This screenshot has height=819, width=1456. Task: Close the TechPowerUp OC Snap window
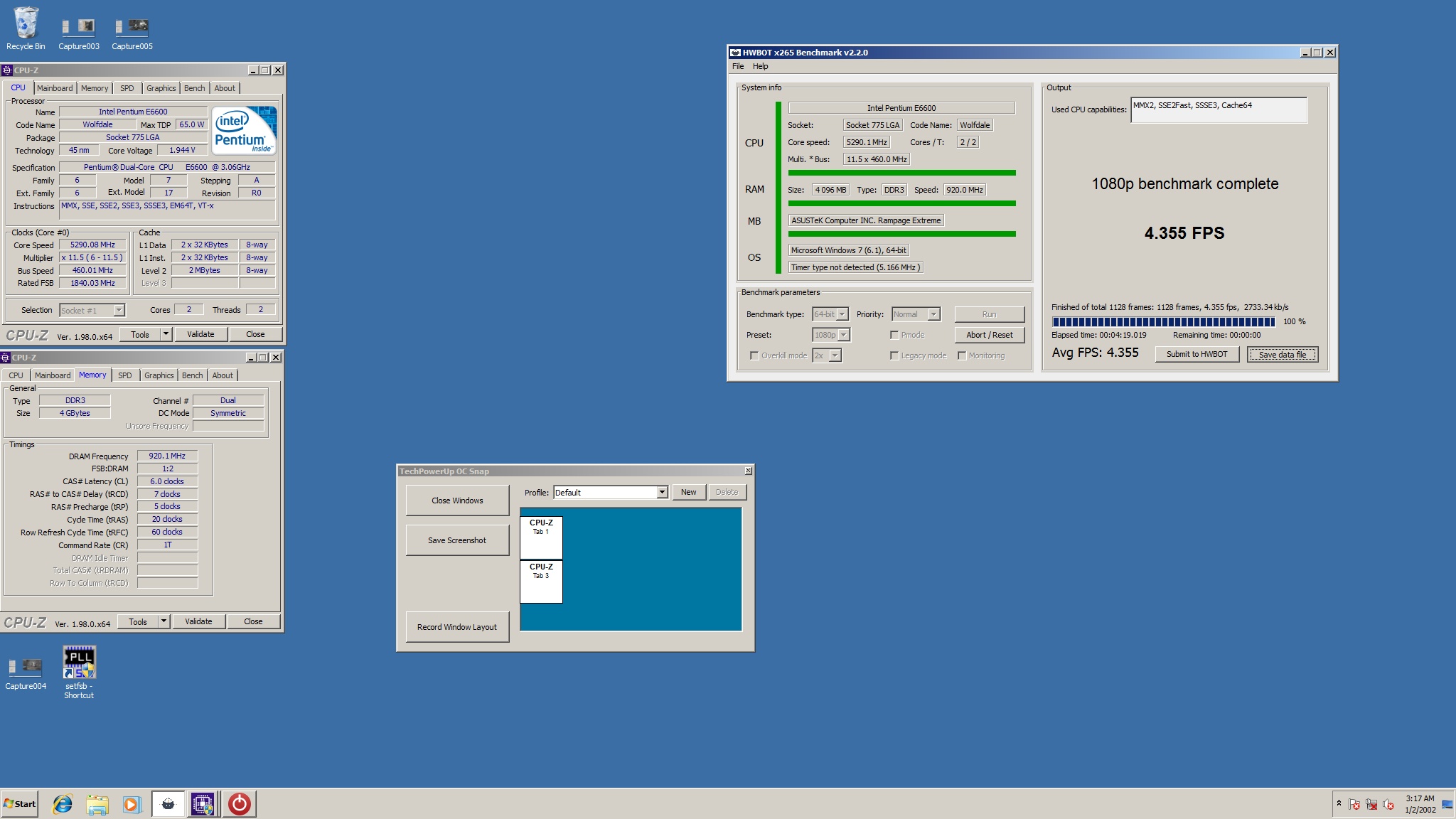click(748, 471)
